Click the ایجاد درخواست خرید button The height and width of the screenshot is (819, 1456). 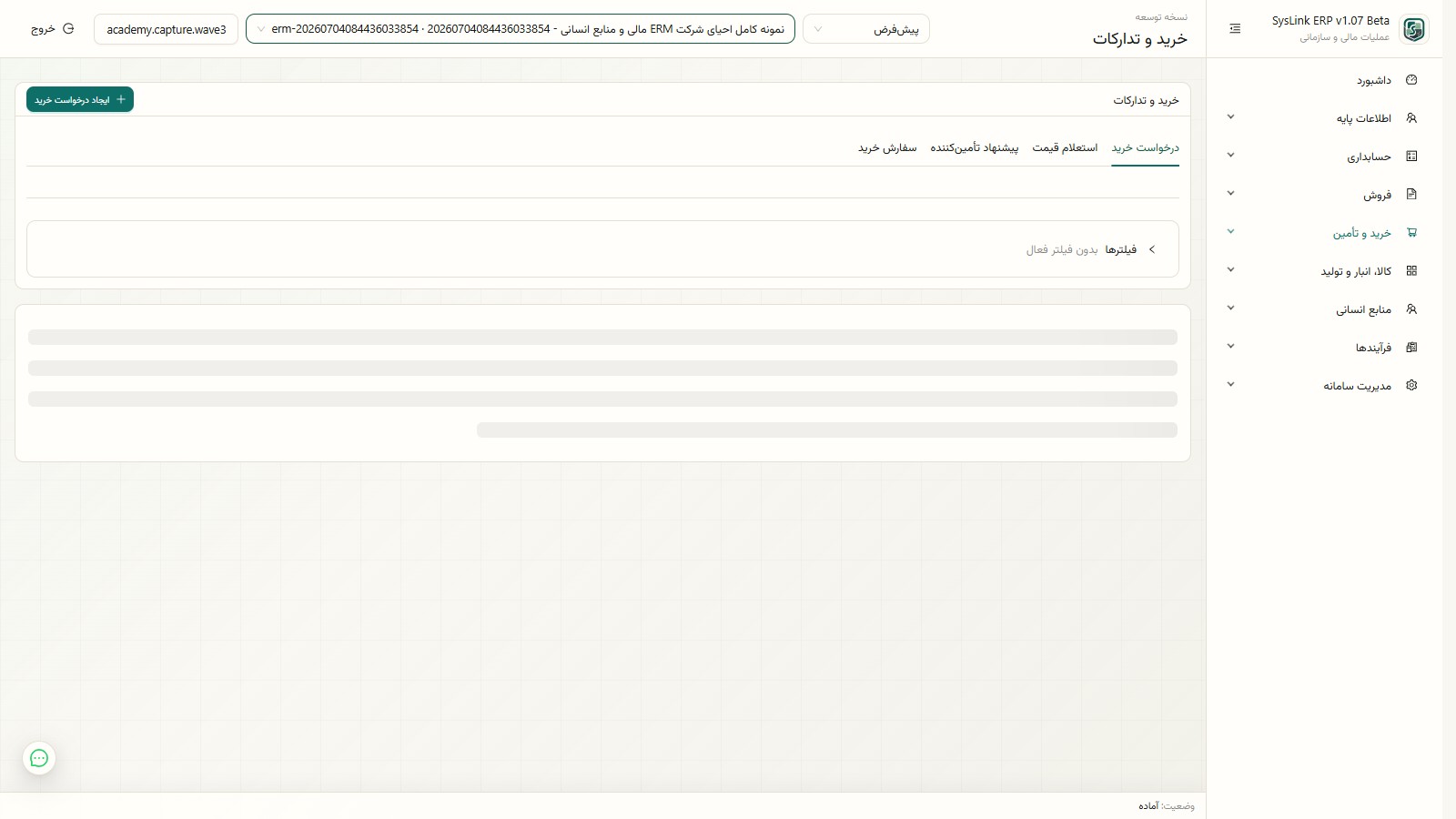(x=80, y=100)
